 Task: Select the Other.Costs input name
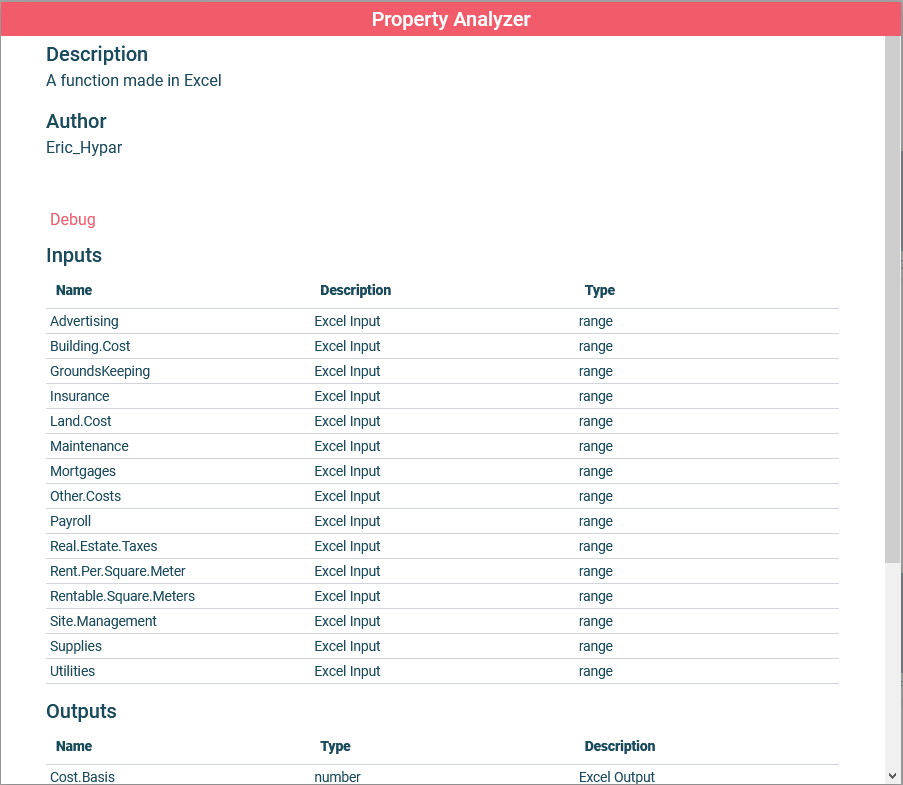(x=85, y=496)
